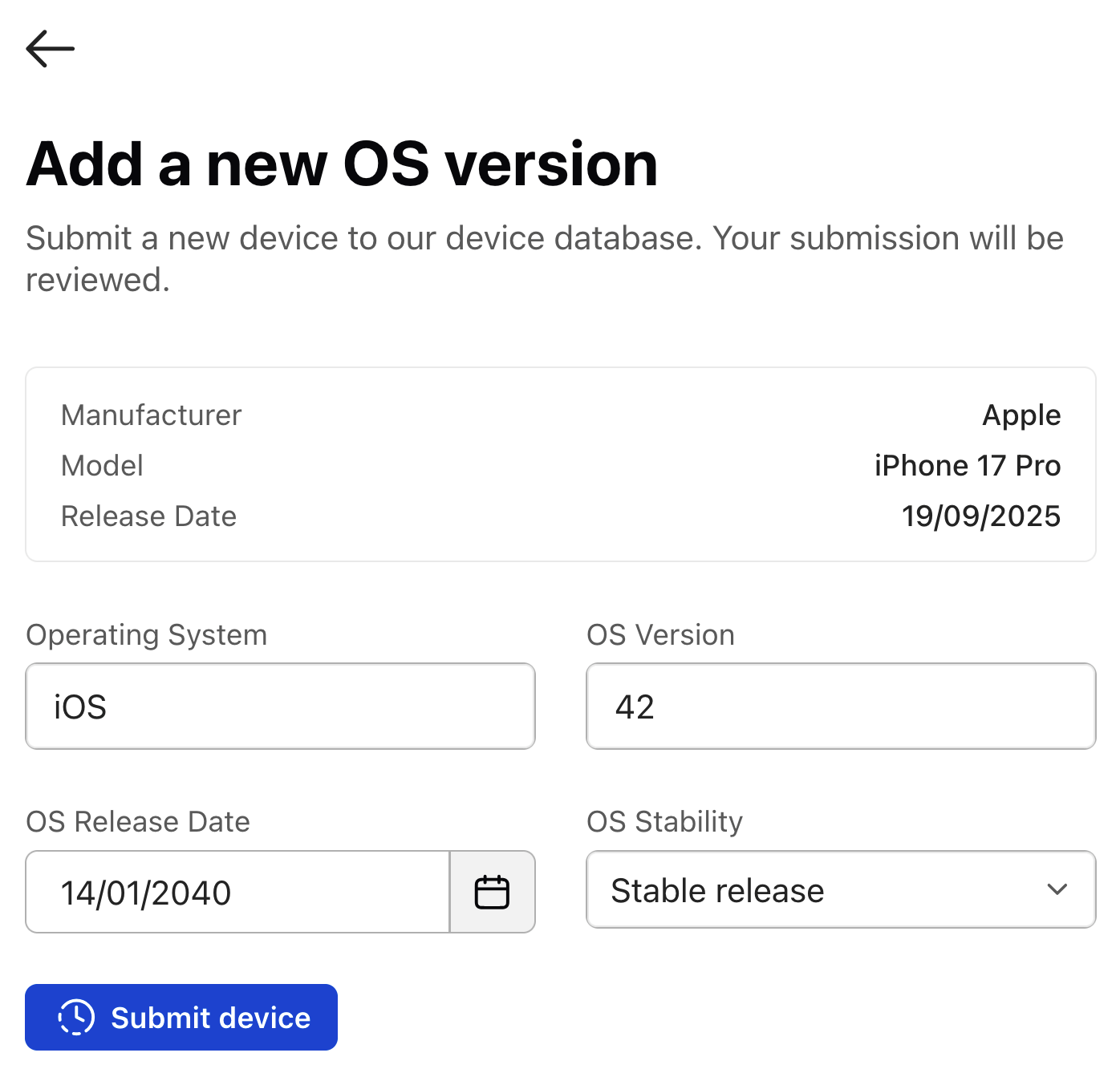This screenshot has width=1120, height=1073.
Task: Click the OS Release Date label
Action: (x=138, y=821)
